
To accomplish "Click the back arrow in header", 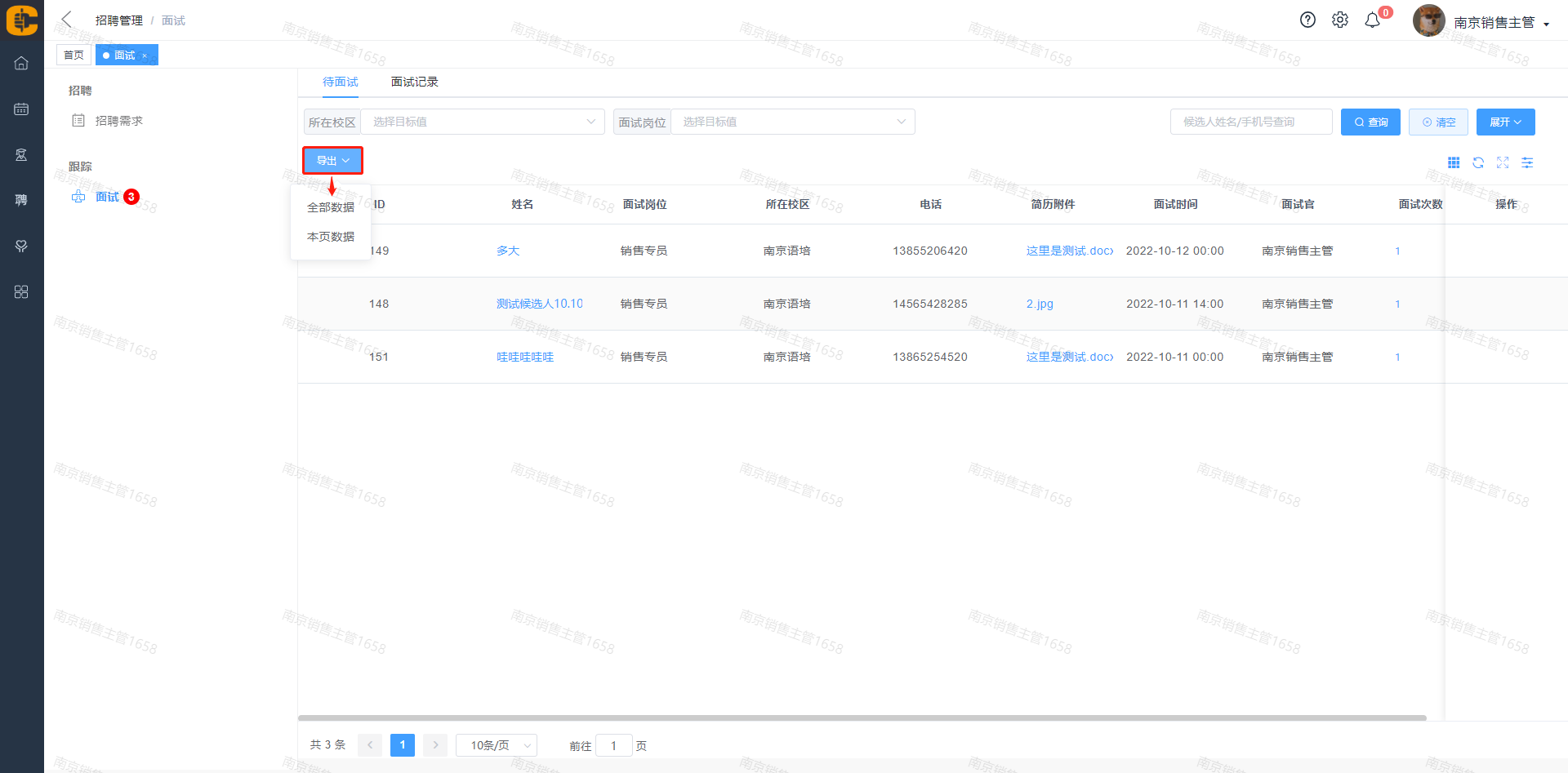I will (x=67, y=20).
